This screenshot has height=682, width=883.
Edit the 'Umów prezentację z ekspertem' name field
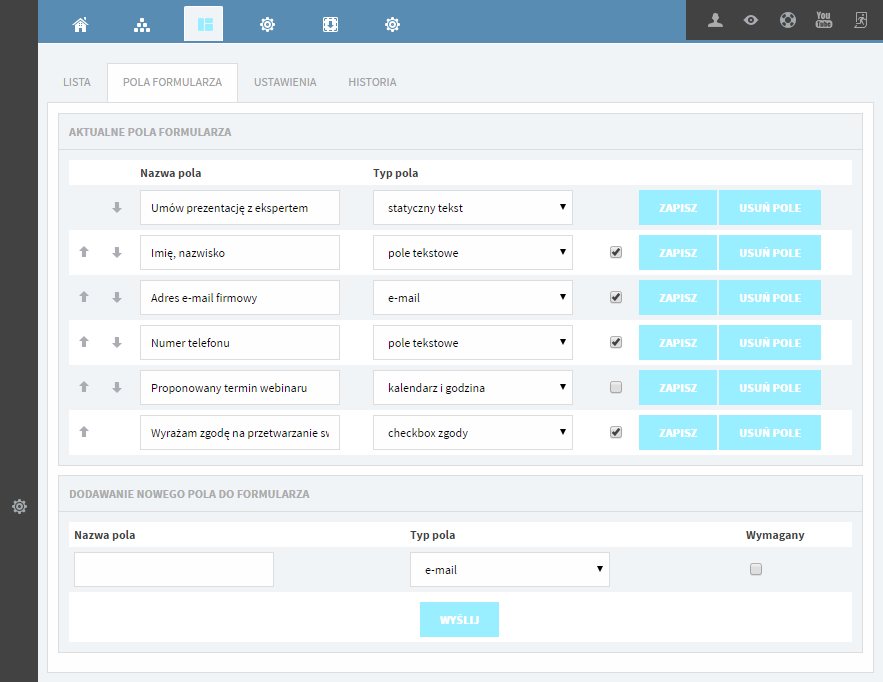pos(240,207)
